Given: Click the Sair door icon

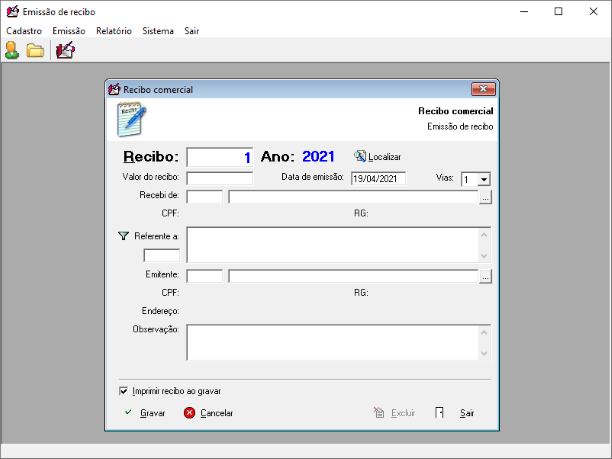Looking at the screenshot, I should click(439, 413).
